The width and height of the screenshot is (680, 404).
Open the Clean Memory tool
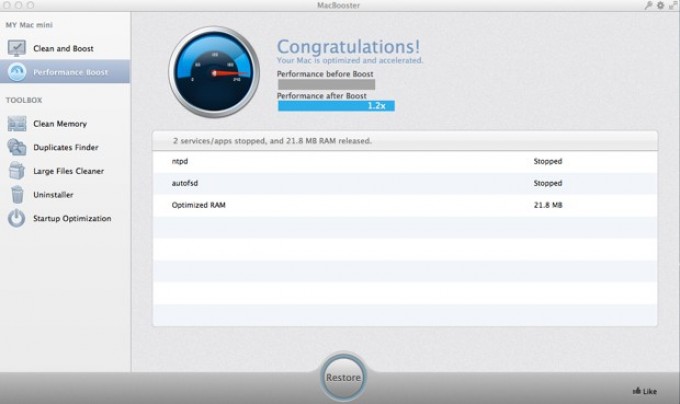pos(60,124)
